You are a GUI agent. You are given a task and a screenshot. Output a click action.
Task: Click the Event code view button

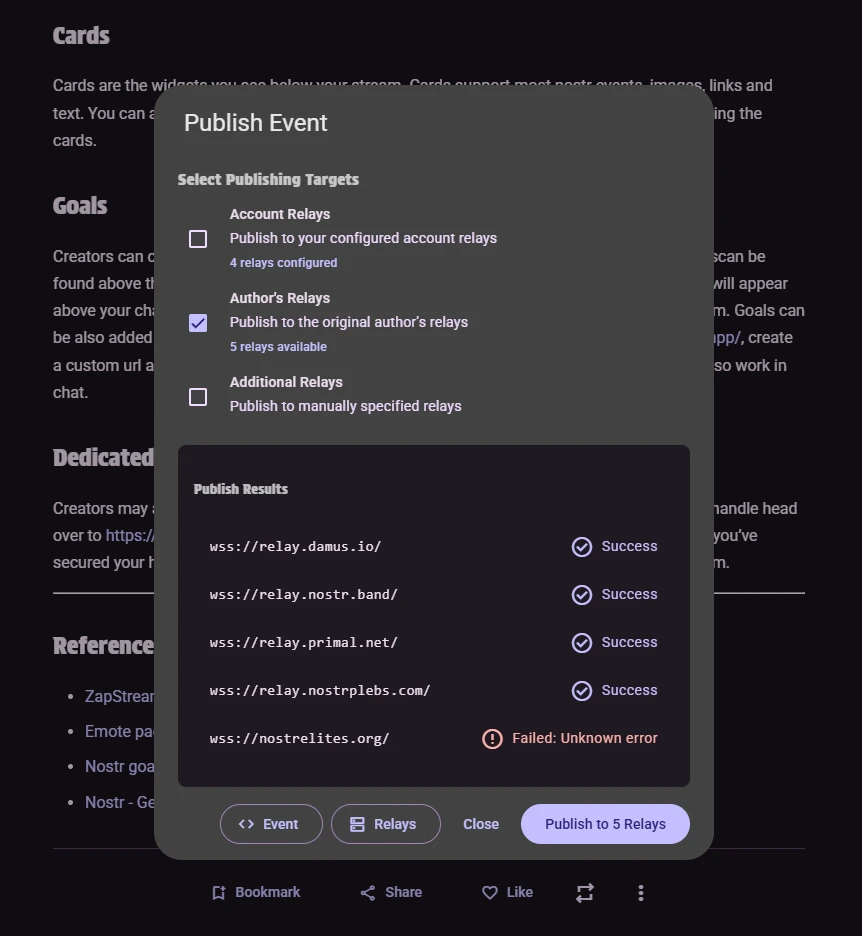tap(271, 824)
